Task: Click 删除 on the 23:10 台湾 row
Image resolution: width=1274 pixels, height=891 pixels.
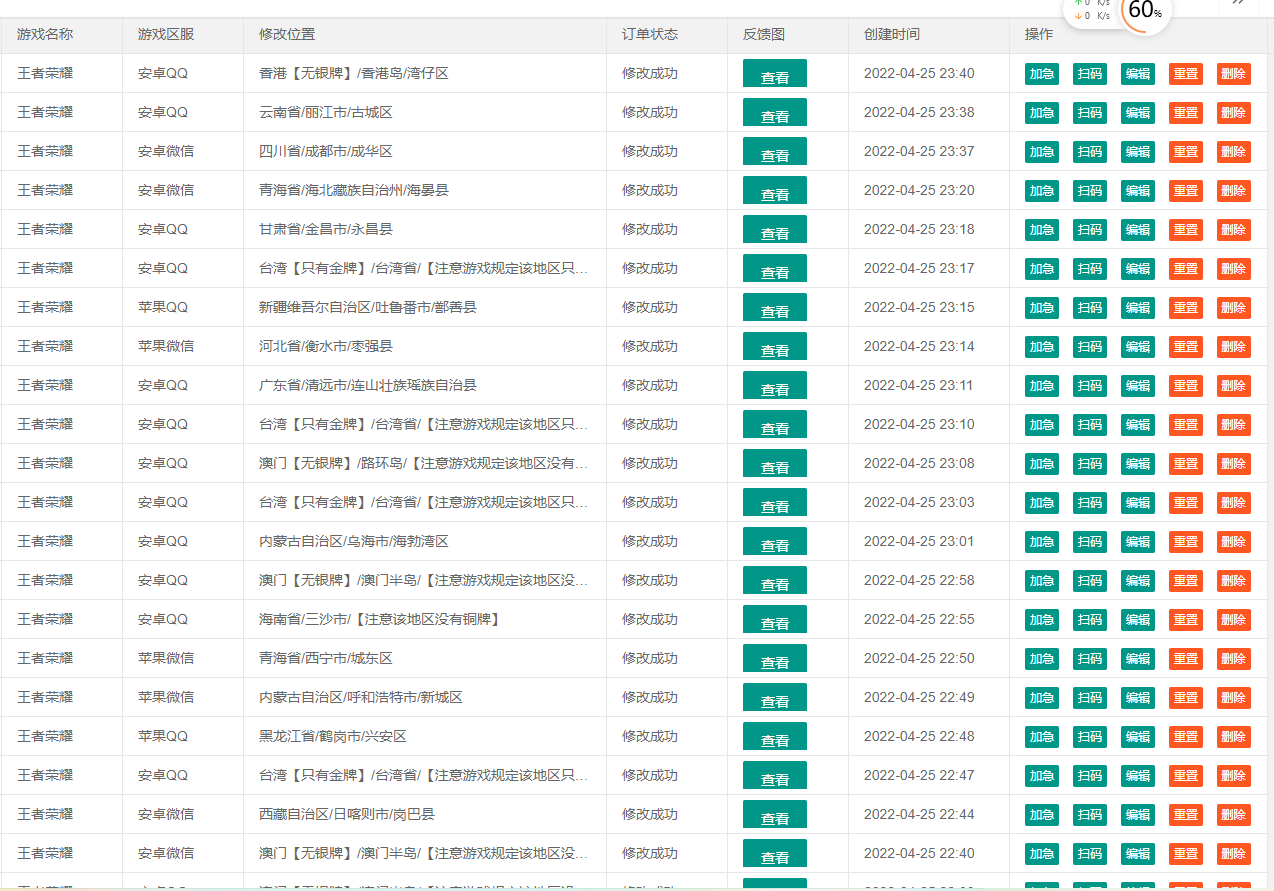Action: [1233, 425]
